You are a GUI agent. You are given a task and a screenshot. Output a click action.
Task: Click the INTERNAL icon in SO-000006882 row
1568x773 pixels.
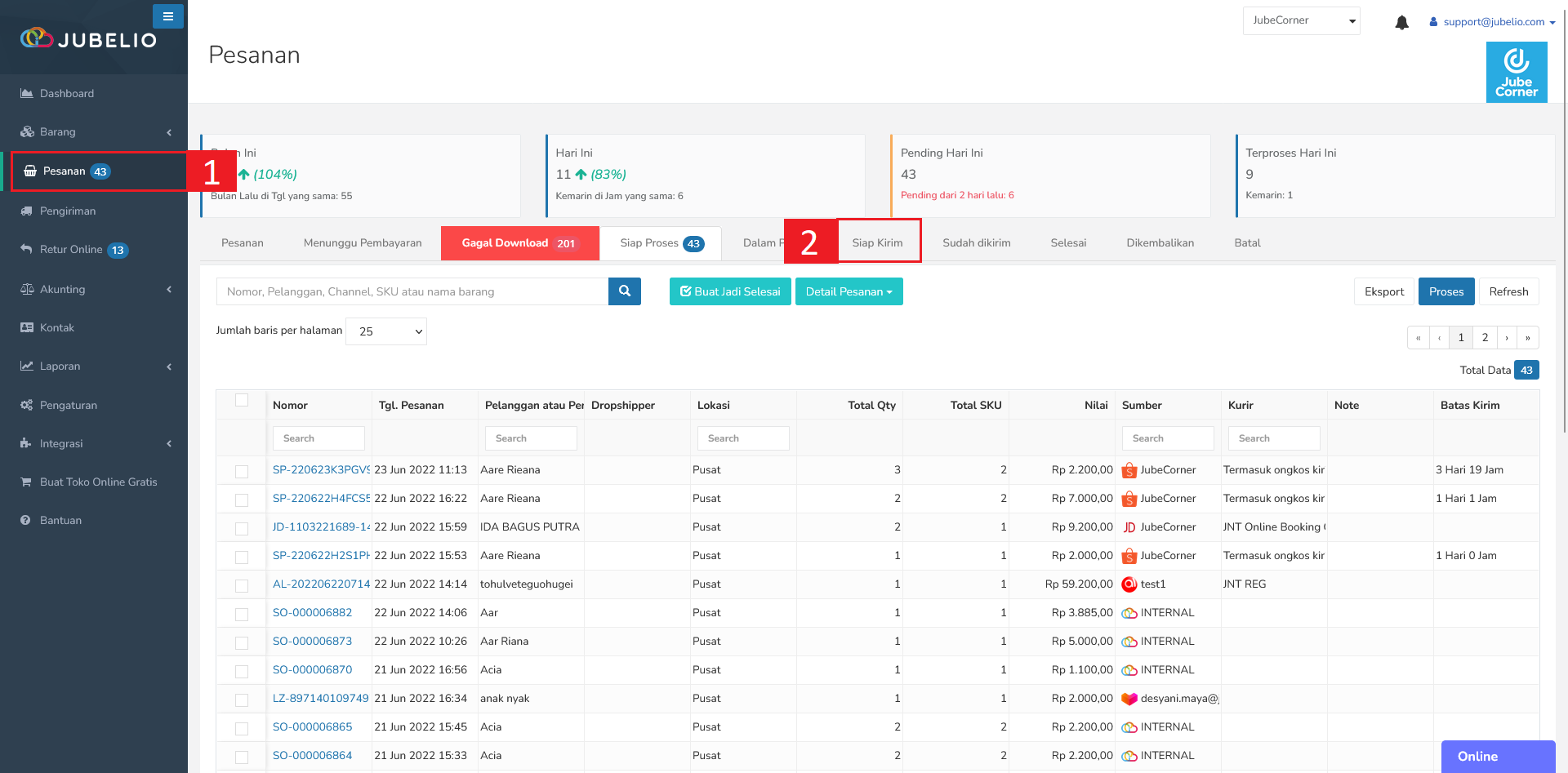coord(1129,613)
